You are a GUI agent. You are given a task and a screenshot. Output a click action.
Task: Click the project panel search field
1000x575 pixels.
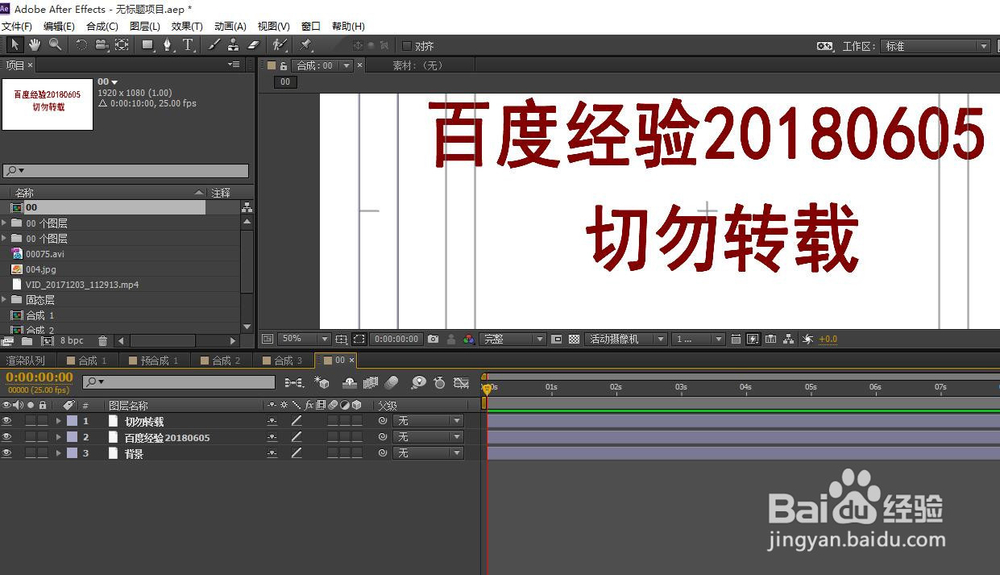(x=126, y=170)
